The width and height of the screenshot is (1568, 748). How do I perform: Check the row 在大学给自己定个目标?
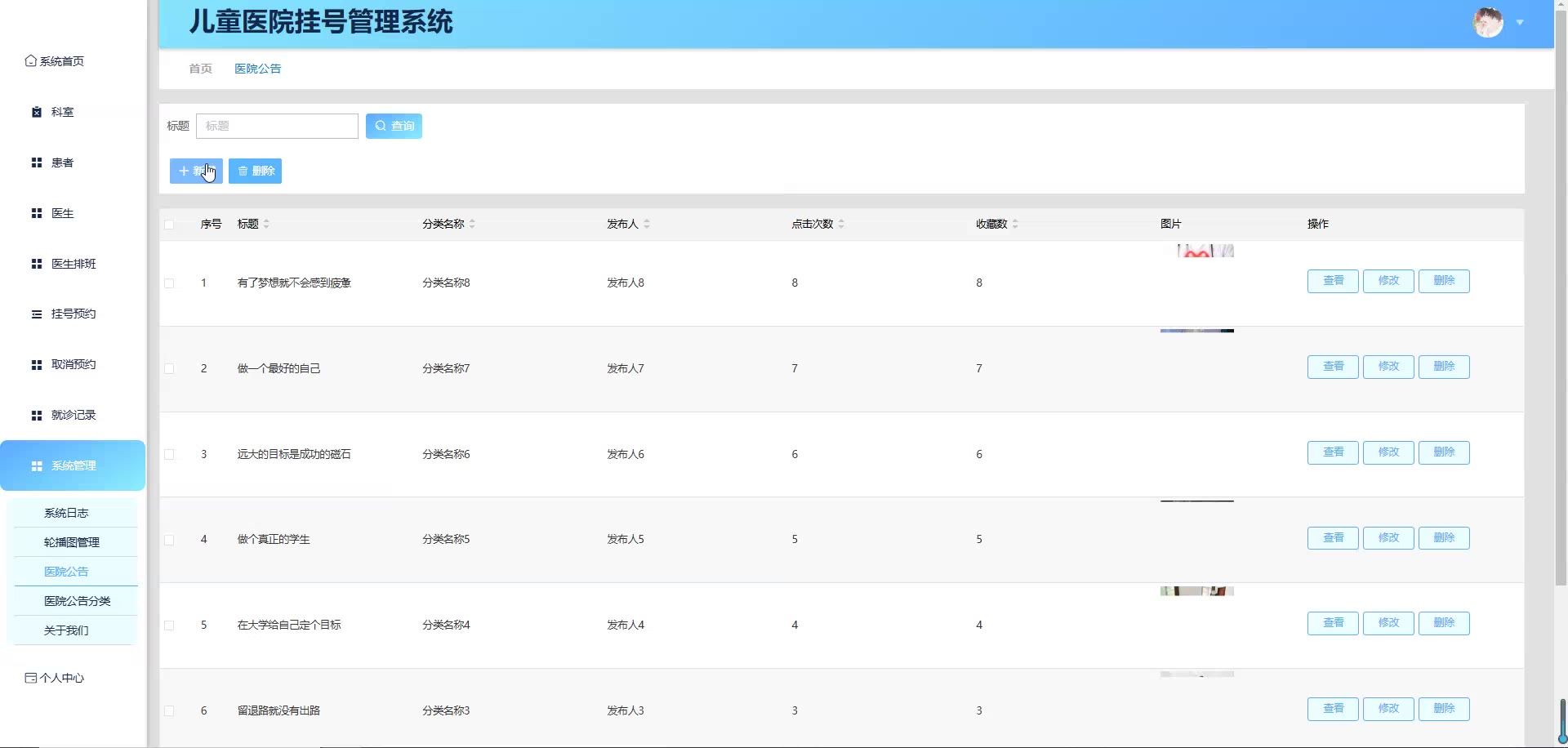coord(169,626)
